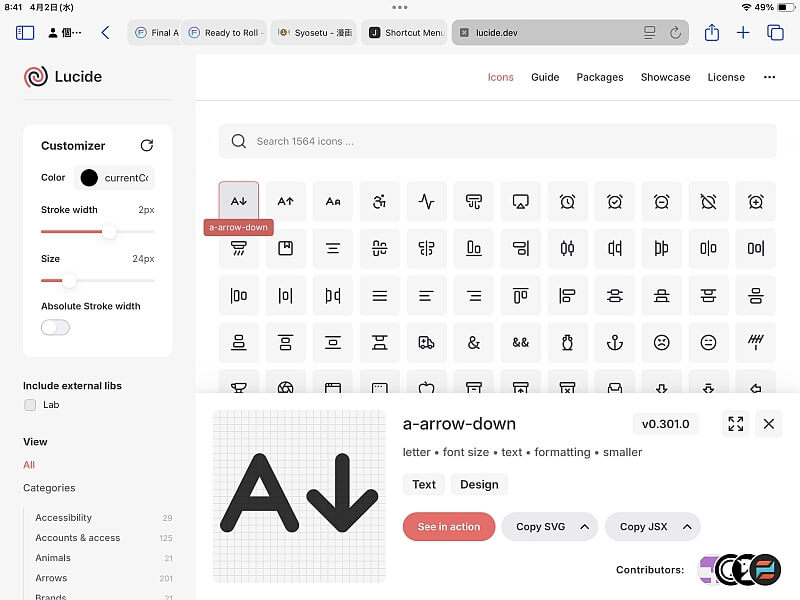Screen dimensions: 800x600
Task: Select the a-arrow-up icon tile
Action: click(x=286, y=202)
